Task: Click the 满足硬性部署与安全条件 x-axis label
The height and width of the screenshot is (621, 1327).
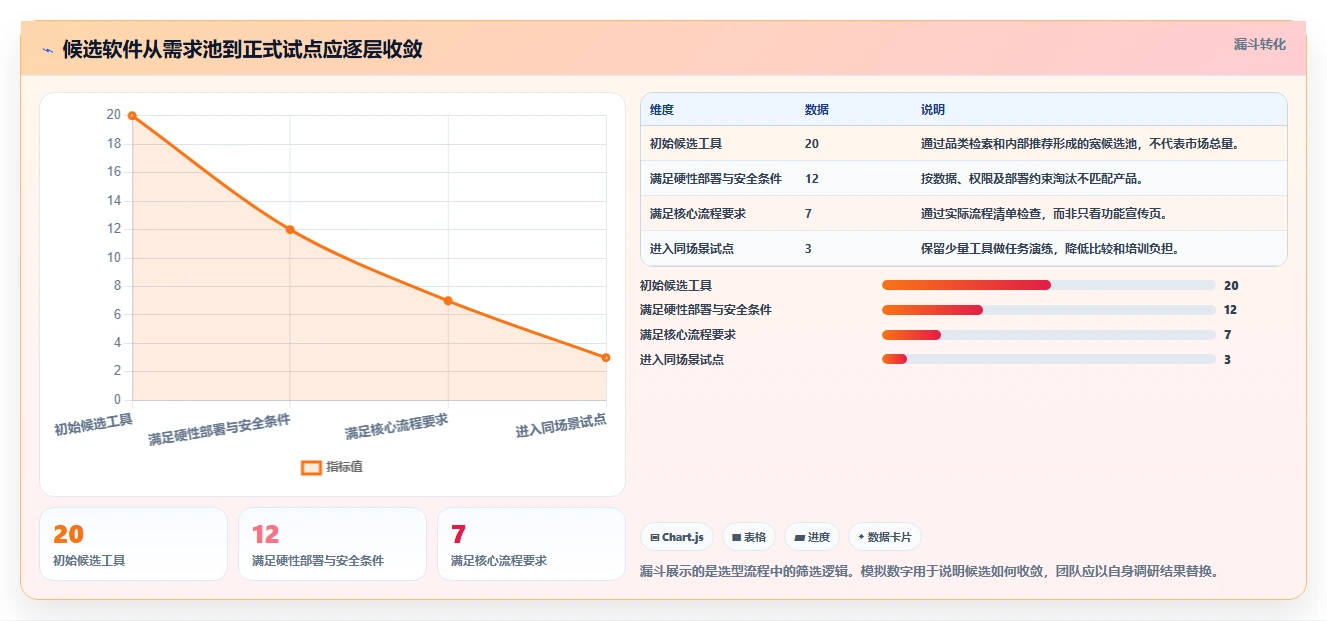Action: coord(220,429)
